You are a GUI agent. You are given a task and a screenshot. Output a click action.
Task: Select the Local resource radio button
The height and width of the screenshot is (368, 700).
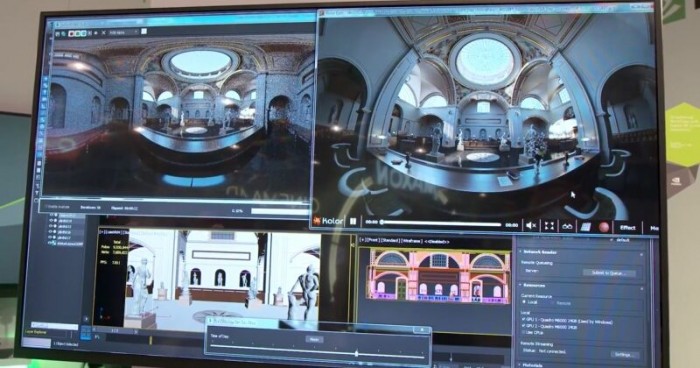[525, 302]
